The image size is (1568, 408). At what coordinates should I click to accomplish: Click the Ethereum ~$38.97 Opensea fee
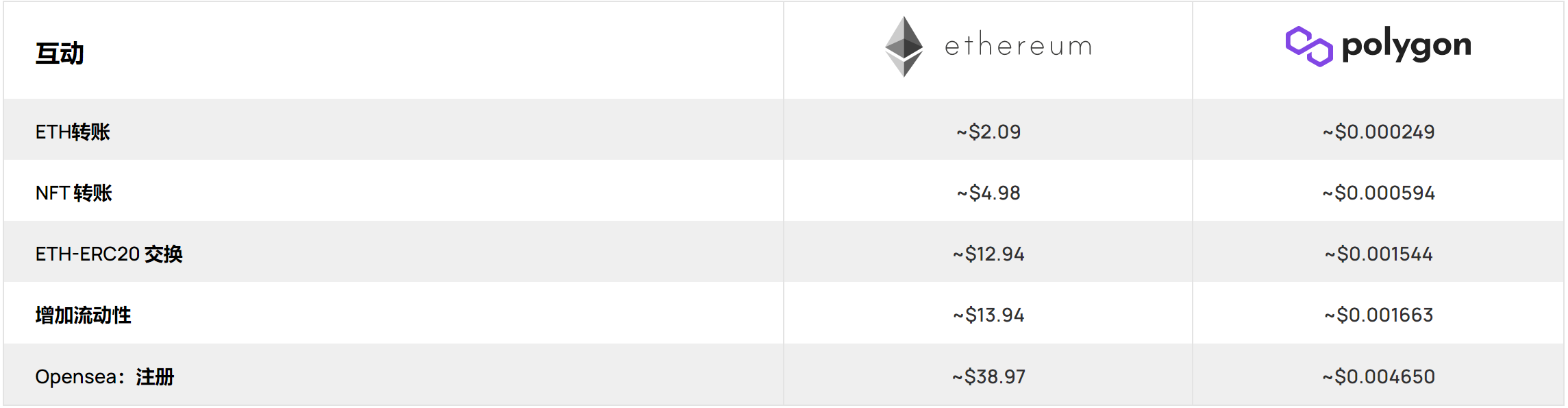[988, 376]
